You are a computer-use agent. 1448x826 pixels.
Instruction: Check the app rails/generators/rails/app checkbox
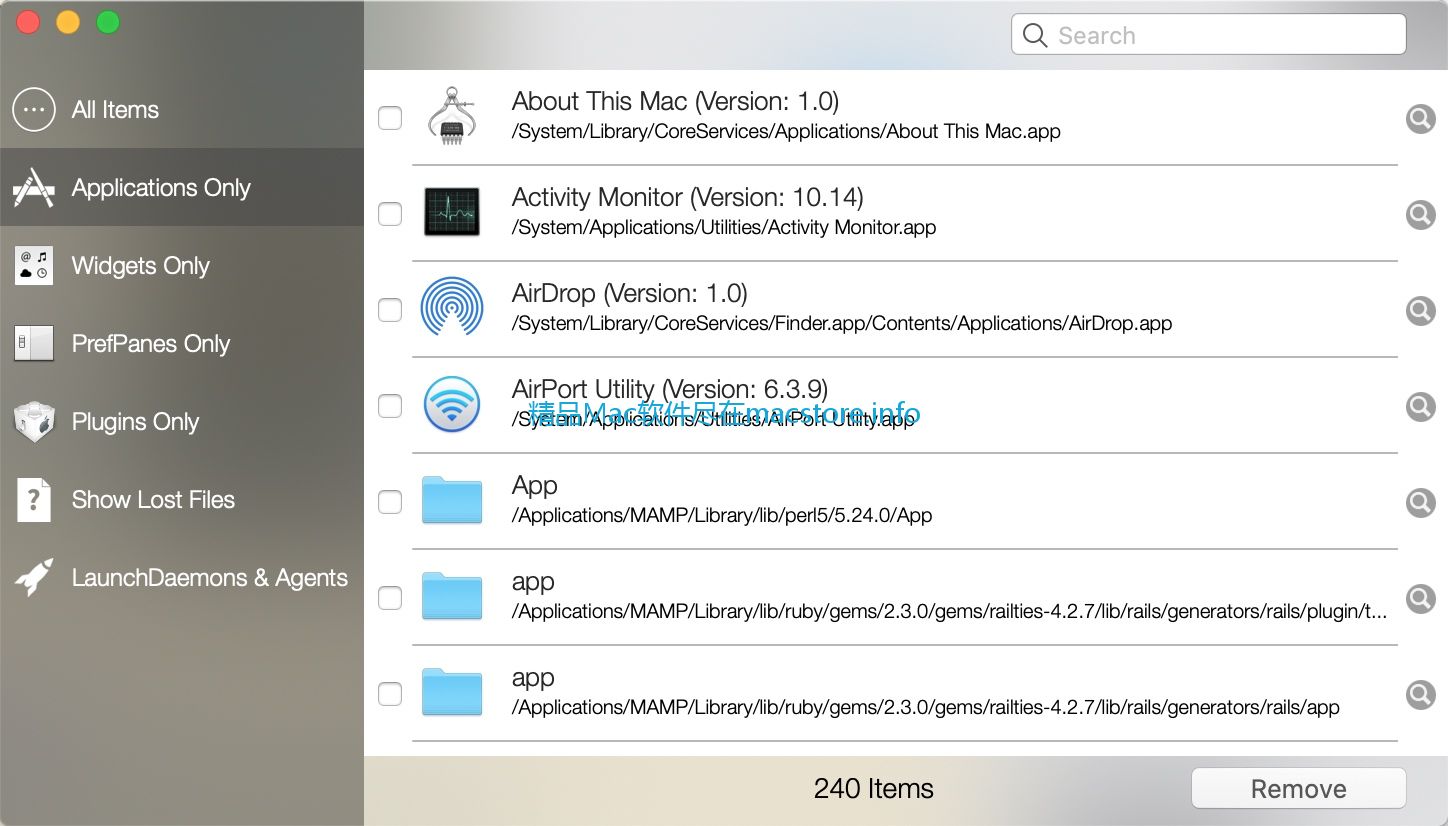(x=390, y=694)
